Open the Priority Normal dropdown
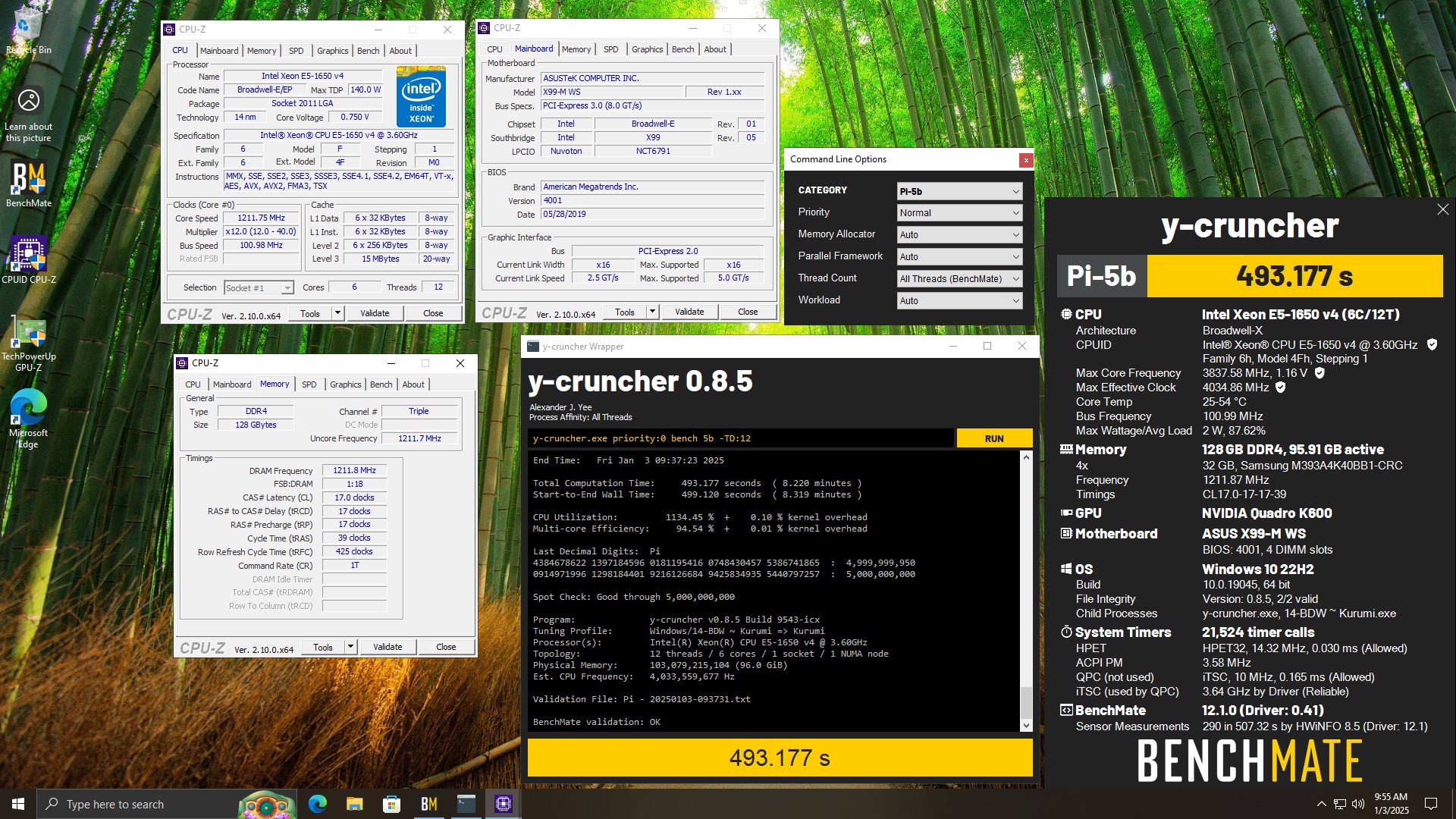1456x819 pixels. tap(959, 213)
